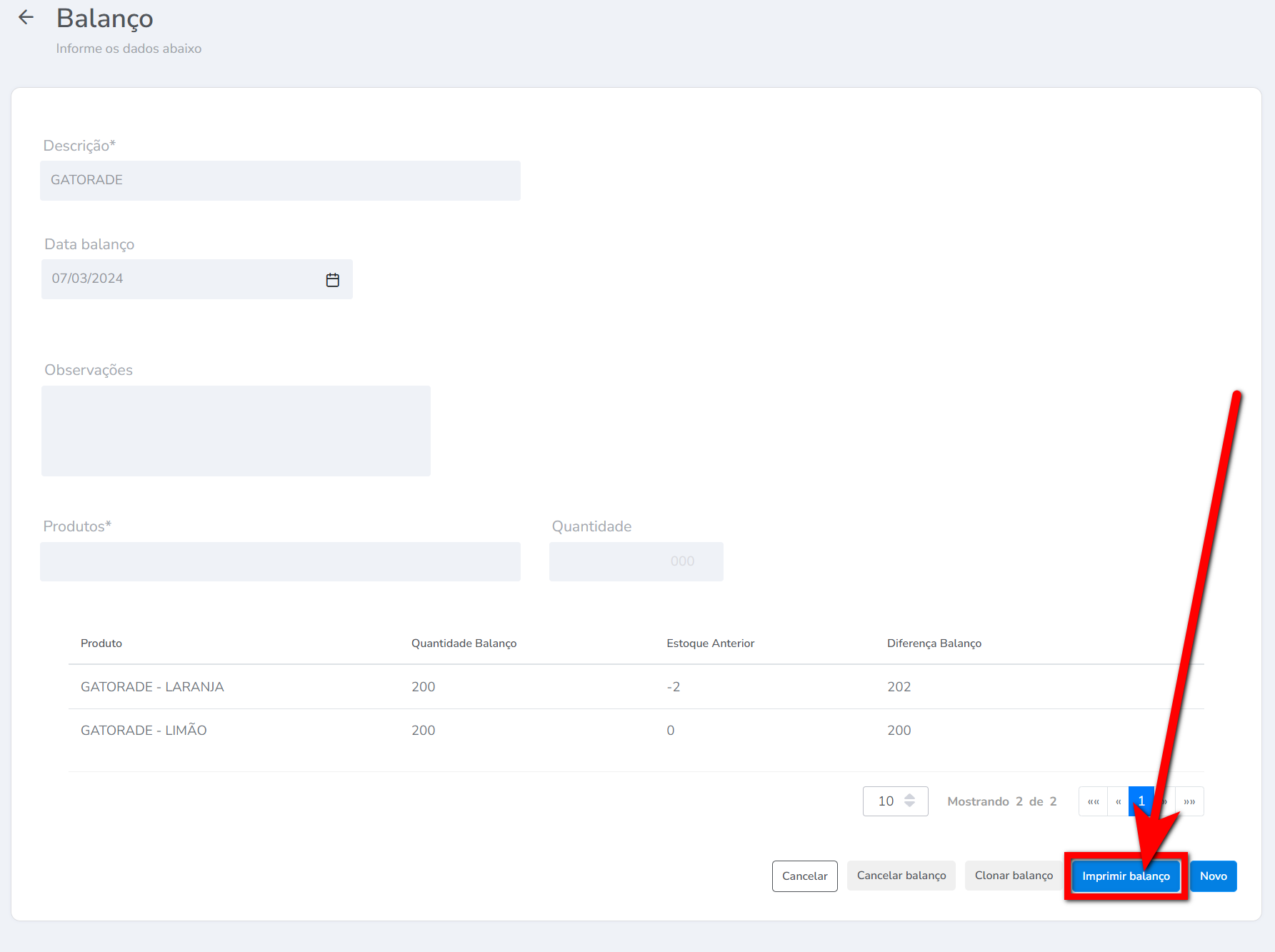This screenshot has height=952, width=1275.
Task: Click the Quantidade input field
Action: (x=636, y=561)
